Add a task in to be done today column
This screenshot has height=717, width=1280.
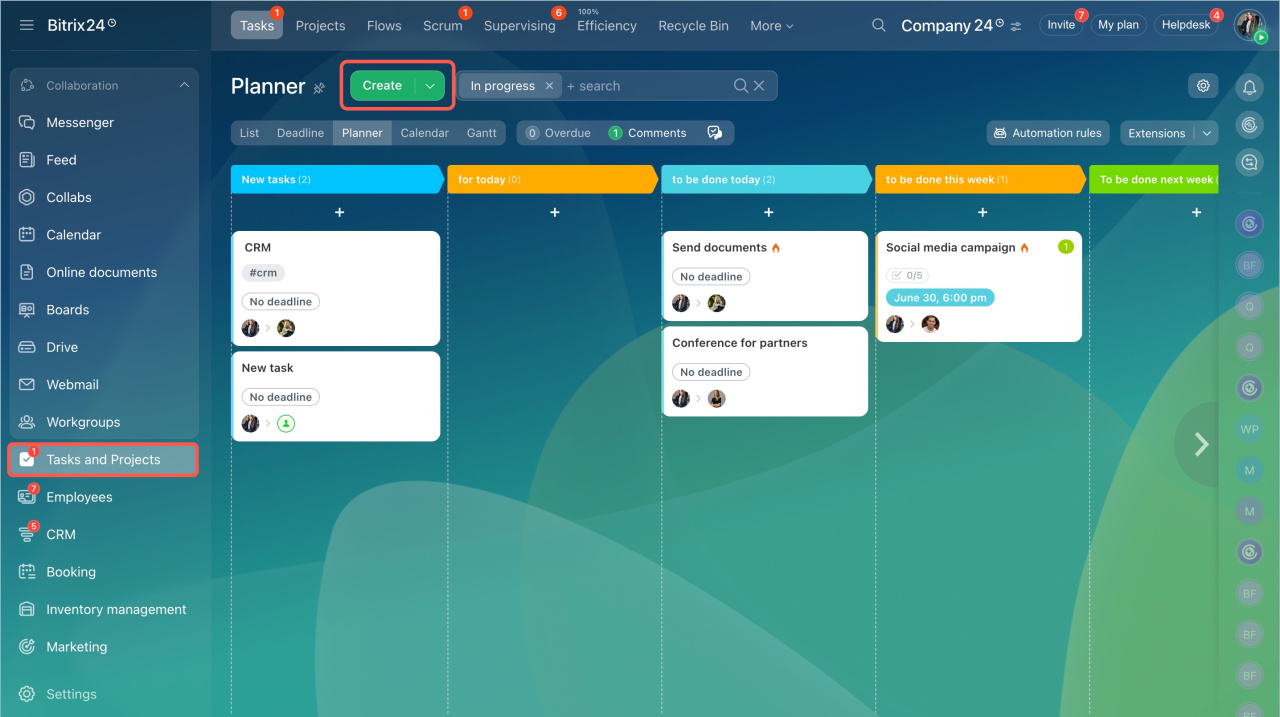click(768, 212)
